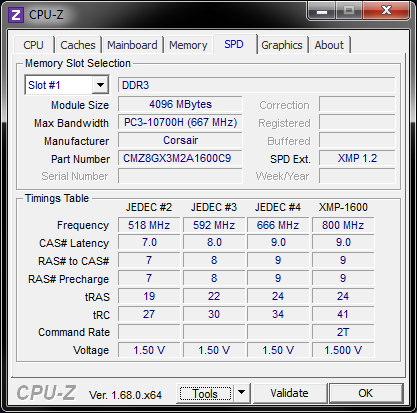Click the Tools button

click(x=205, y=394)
